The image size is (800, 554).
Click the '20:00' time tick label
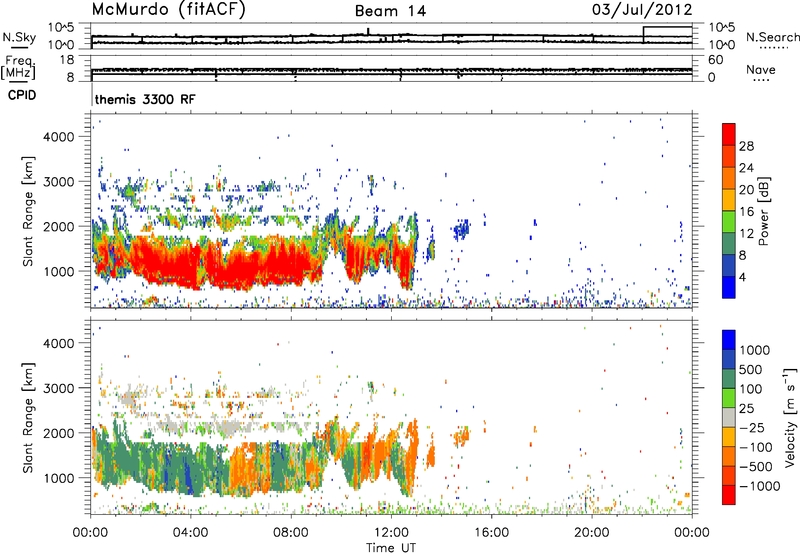[592, 533]
